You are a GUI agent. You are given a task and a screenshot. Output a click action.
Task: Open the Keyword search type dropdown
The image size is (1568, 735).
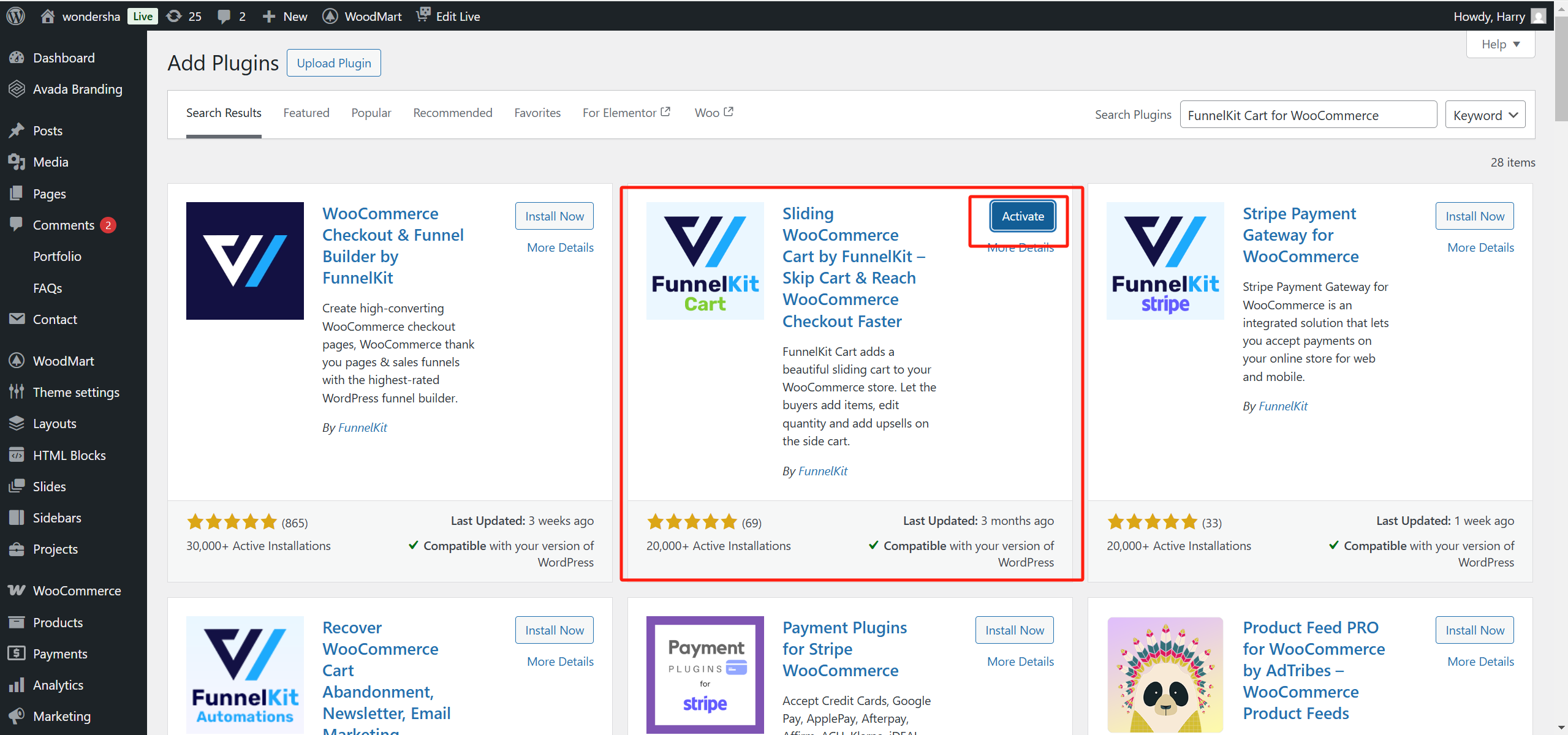pyautogui.click(x=1485, y=115)
